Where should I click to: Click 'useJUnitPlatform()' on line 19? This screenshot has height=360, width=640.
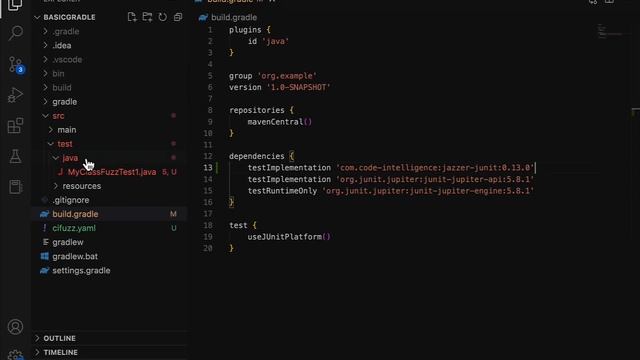click(289, 237)
